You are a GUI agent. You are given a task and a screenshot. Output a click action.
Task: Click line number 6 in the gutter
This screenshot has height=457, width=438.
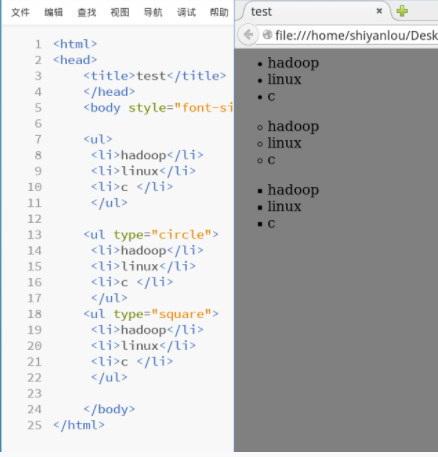coord(38,124)
